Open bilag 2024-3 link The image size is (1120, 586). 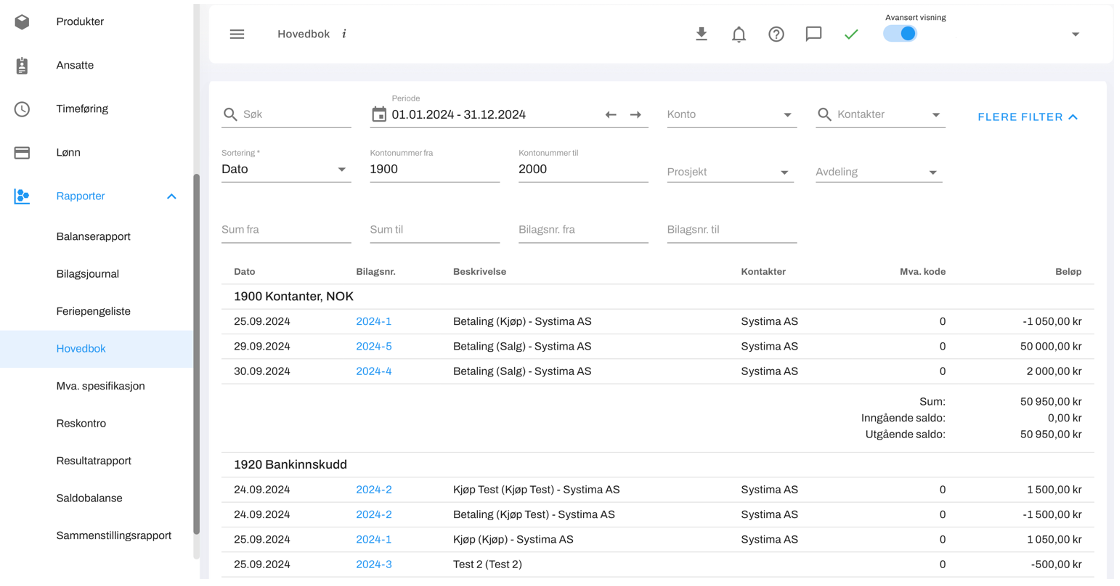[x=374, y=565]
